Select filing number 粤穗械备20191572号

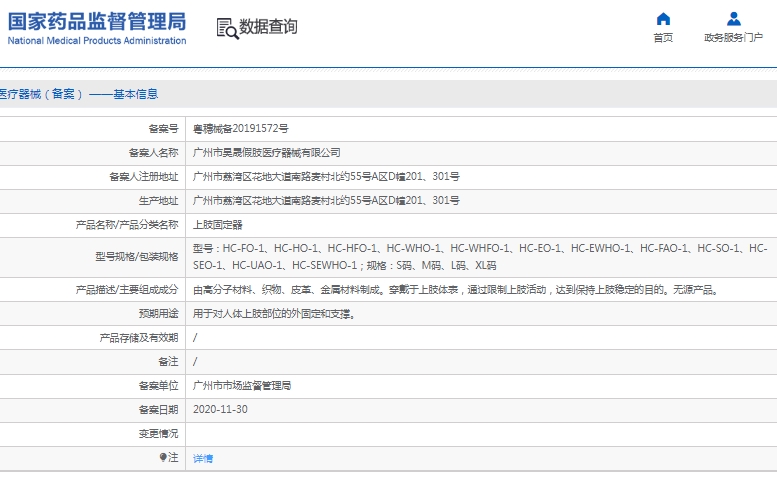point(240,129)
